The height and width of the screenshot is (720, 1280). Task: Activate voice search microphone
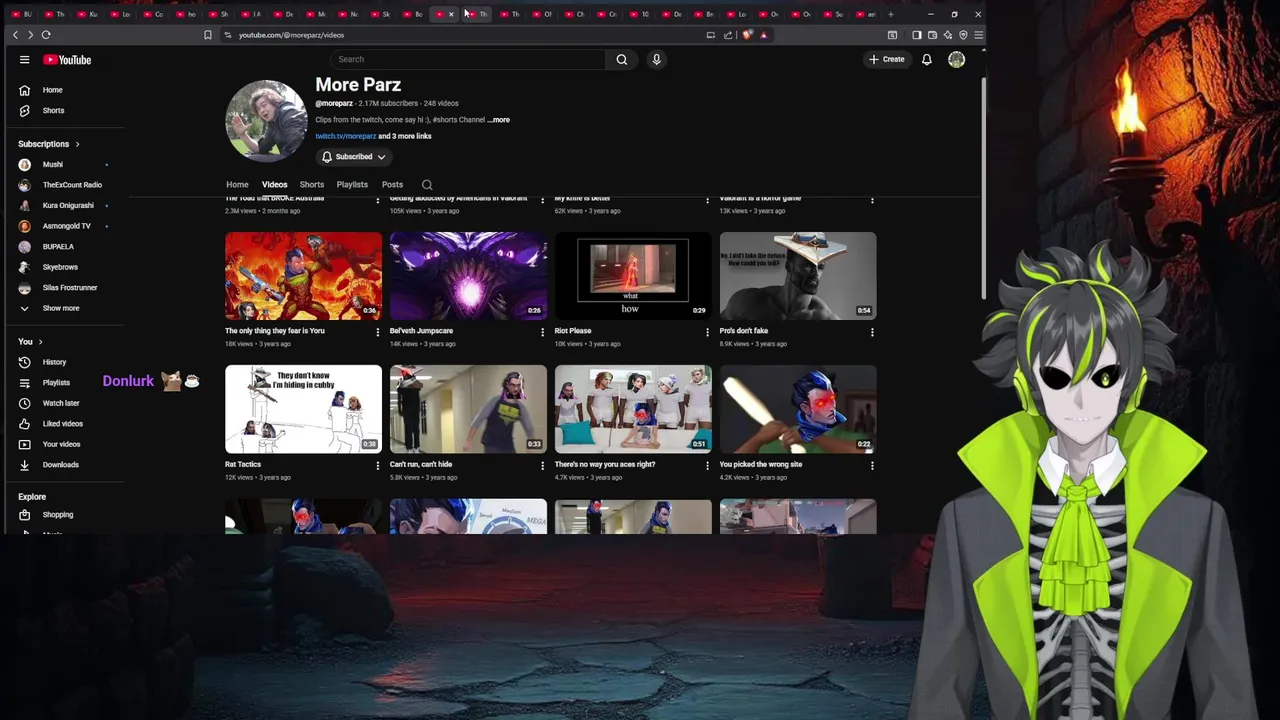(x=656, y=59)
